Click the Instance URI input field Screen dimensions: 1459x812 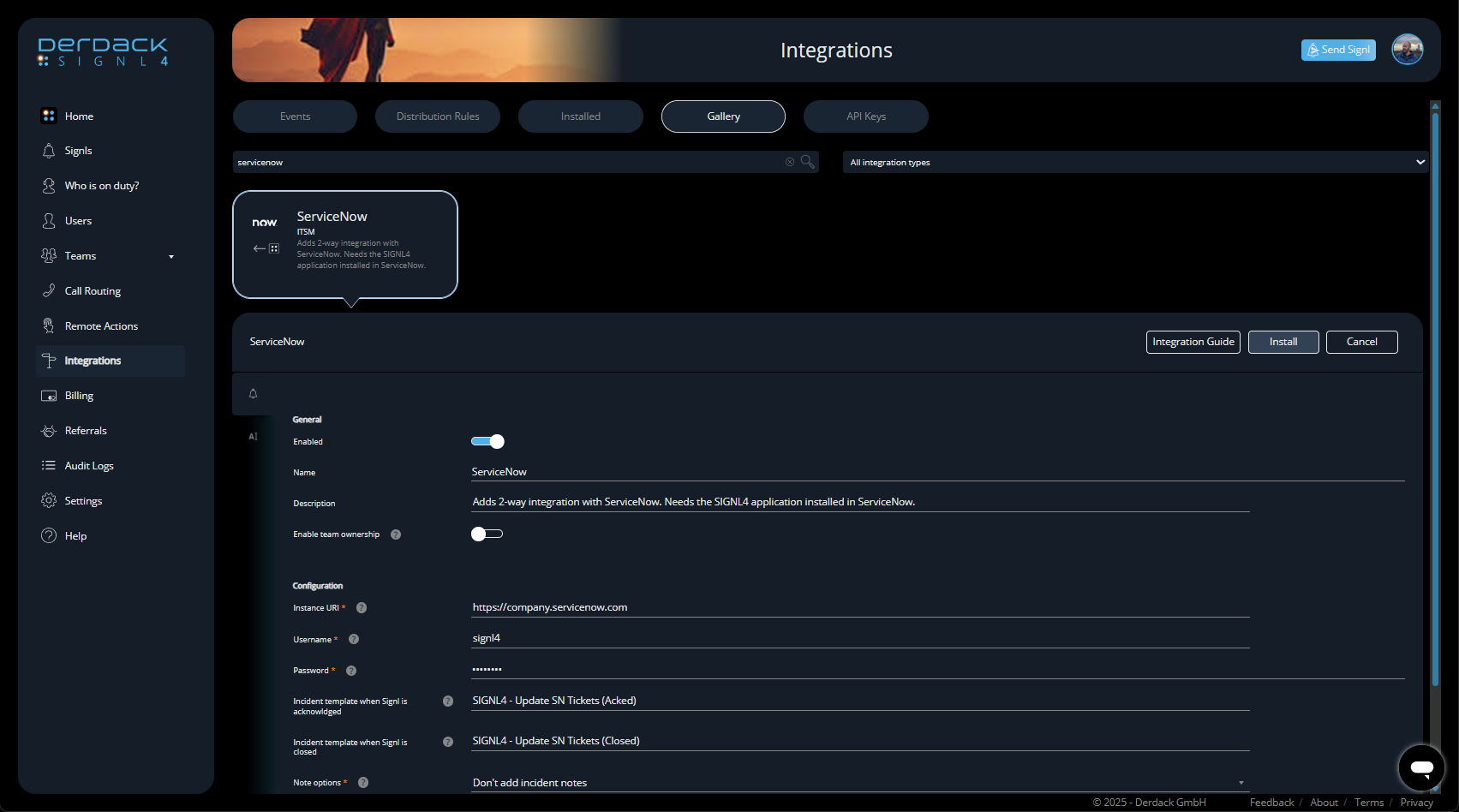coord(860,607)
